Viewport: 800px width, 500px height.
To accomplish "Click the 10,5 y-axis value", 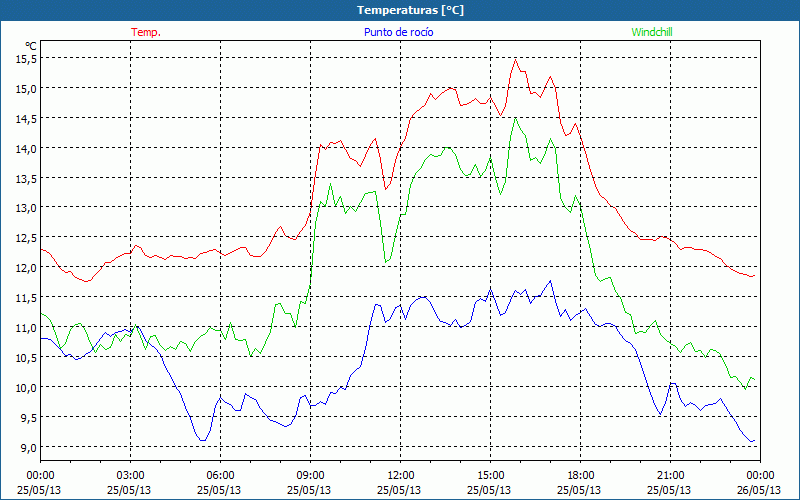I will tap(27, 357).
